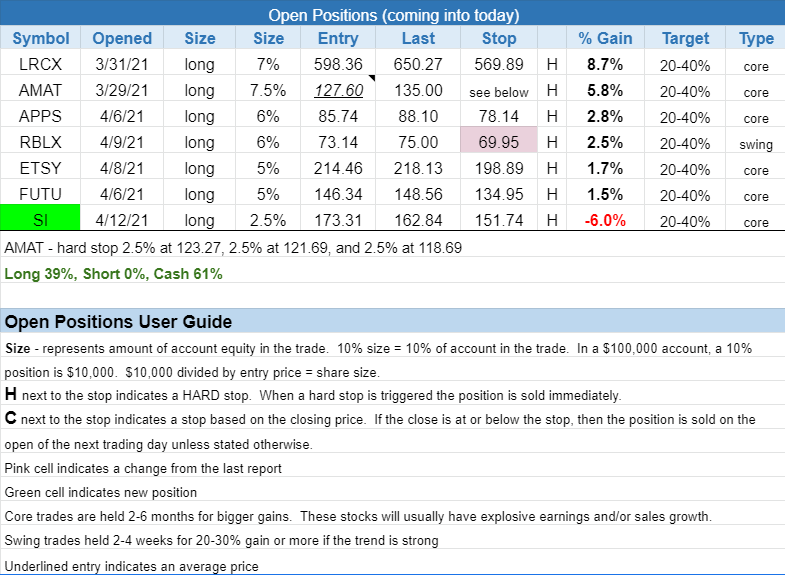Click the 4/8/21 opened date
Screen dimensions: 785x575
(122, 168)
